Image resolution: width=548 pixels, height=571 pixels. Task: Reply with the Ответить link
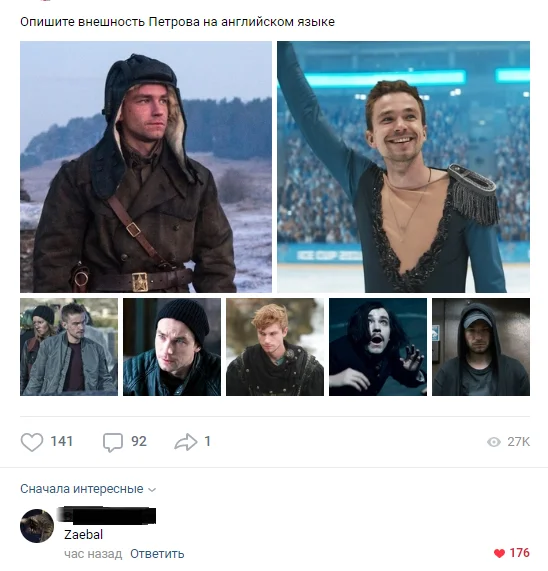[x=157, y=554]
